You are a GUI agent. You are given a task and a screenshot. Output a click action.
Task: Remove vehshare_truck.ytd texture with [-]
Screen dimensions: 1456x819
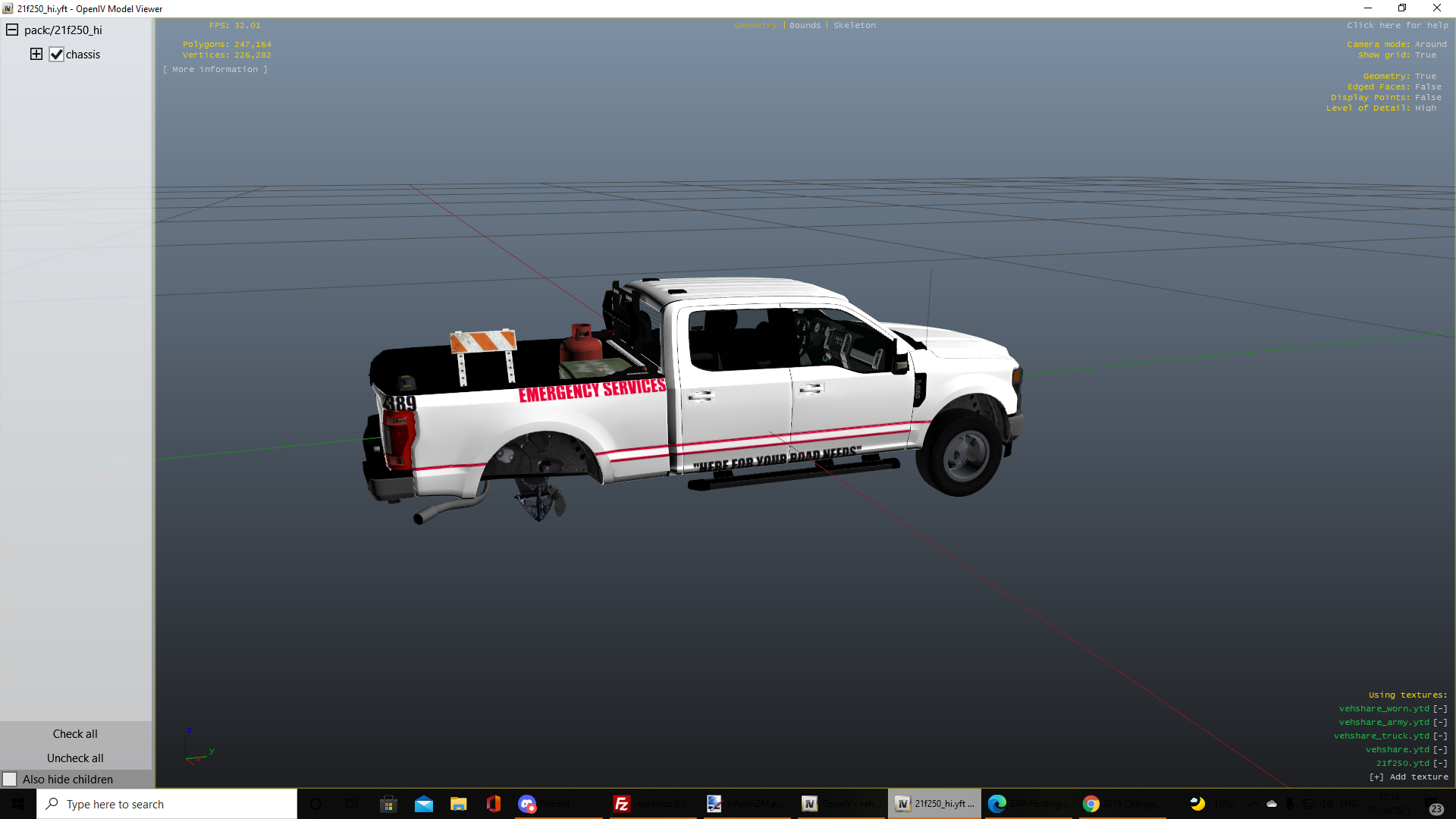[x=1439, y=736]
